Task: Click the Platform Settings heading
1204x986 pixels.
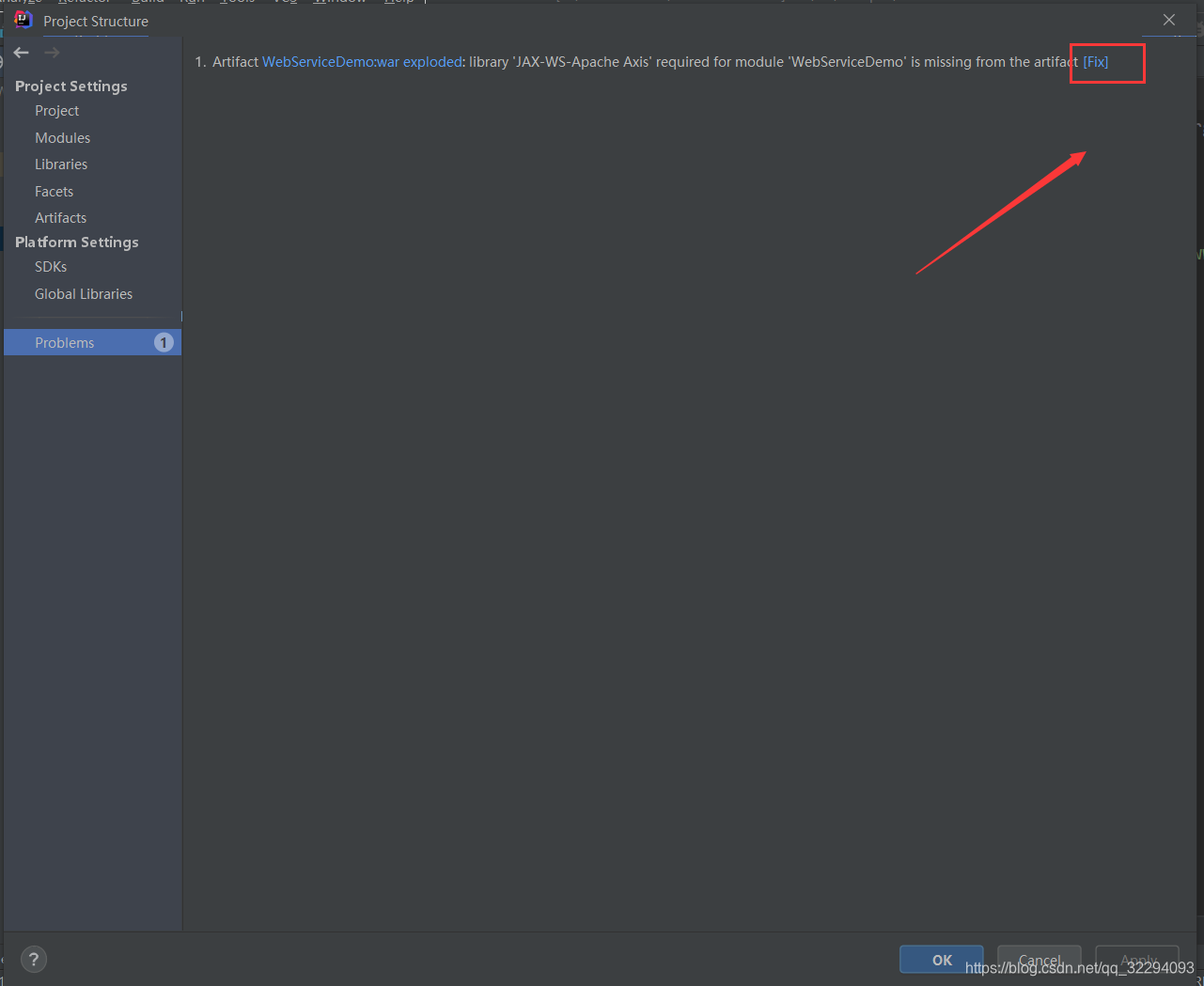Action: click(x=77, y=242)
